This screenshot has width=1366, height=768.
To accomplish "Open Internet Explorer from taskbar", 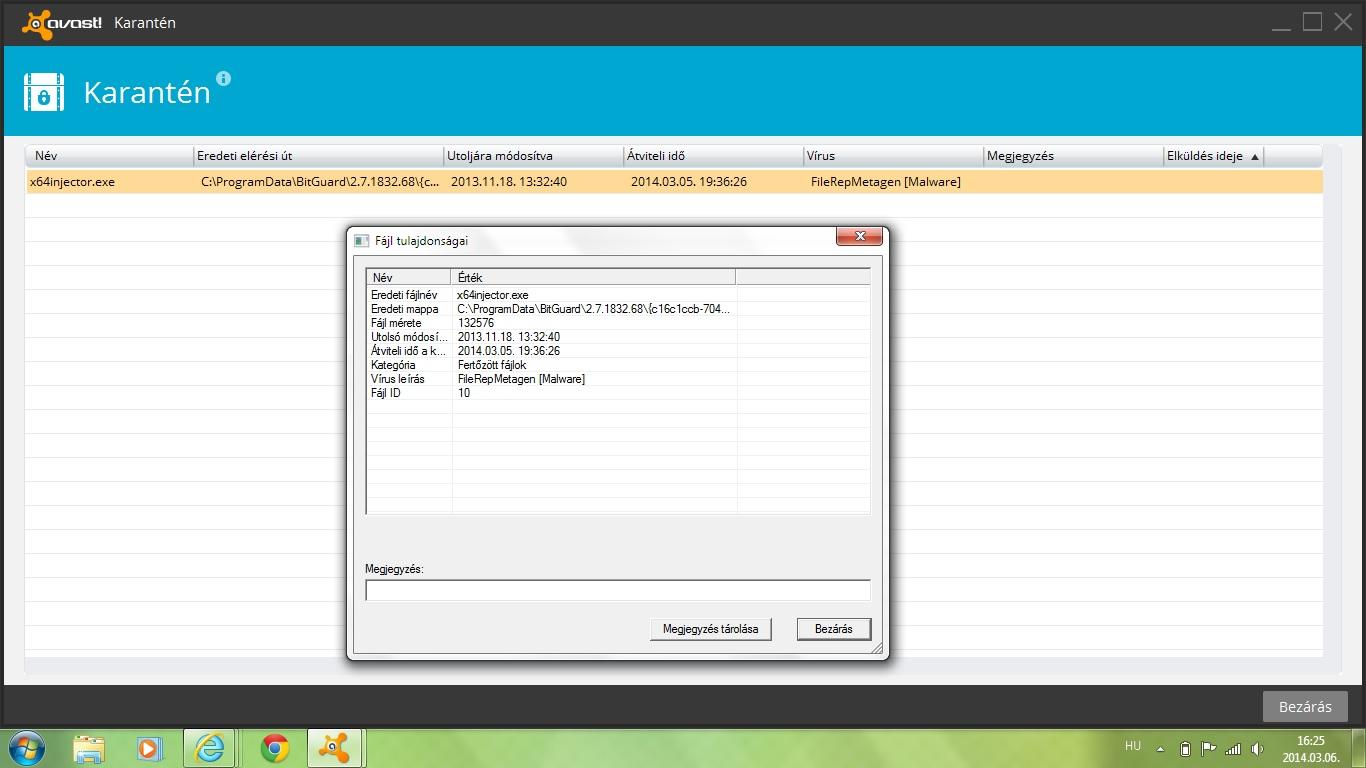I will [210, 748].
